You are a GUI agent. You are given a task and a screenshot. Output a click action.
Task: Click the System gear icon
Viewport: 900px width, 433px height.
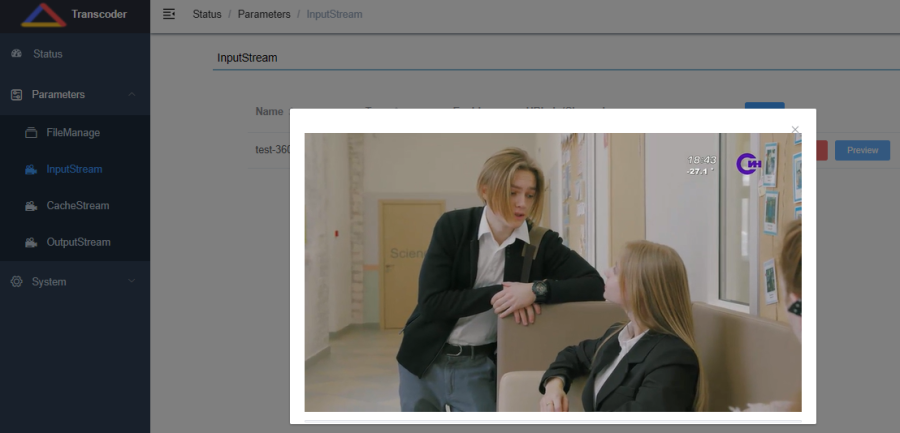click(16, 282)
